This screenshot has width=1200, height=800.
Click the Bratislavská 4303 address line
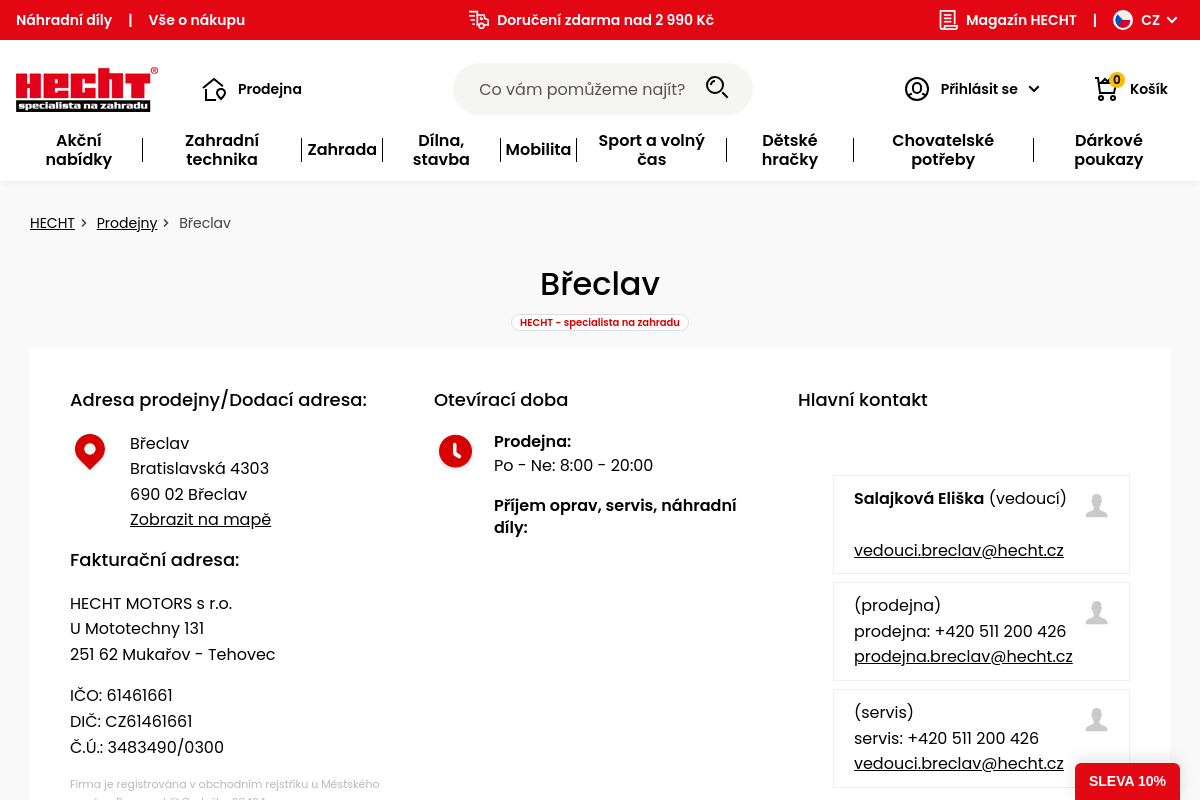[199, 469]
